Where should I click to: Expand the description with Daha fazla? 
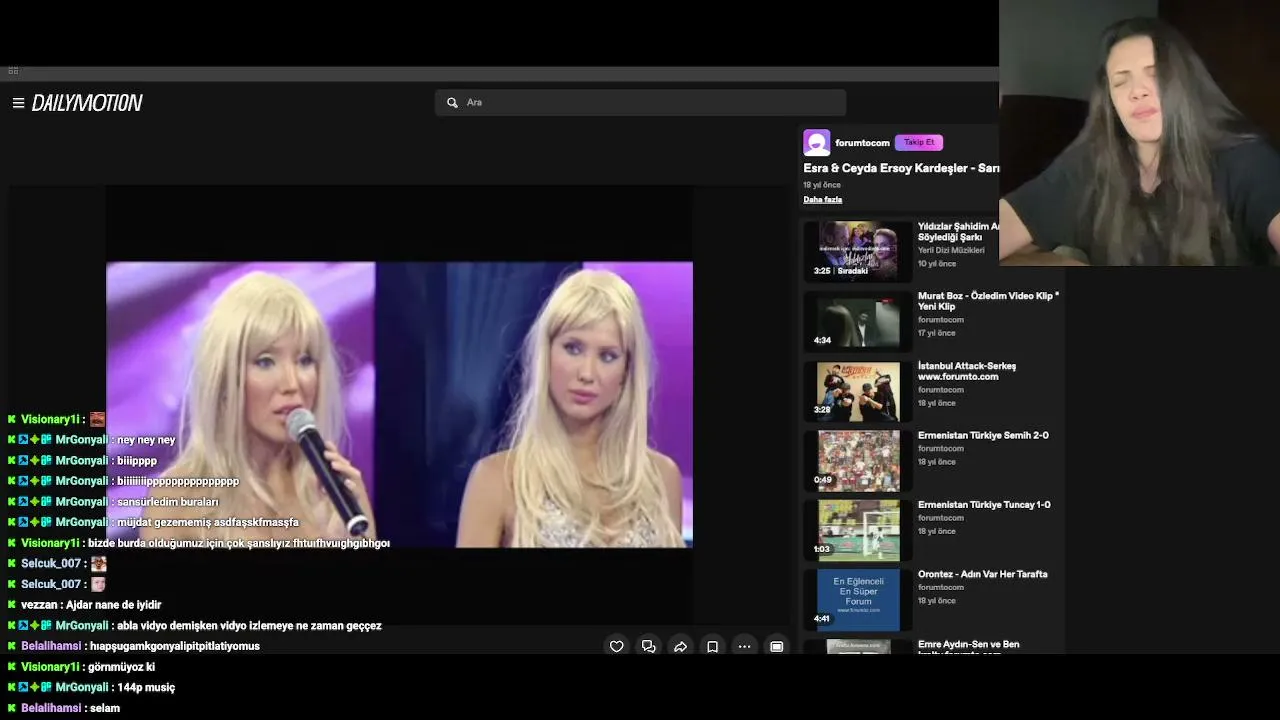823,200
